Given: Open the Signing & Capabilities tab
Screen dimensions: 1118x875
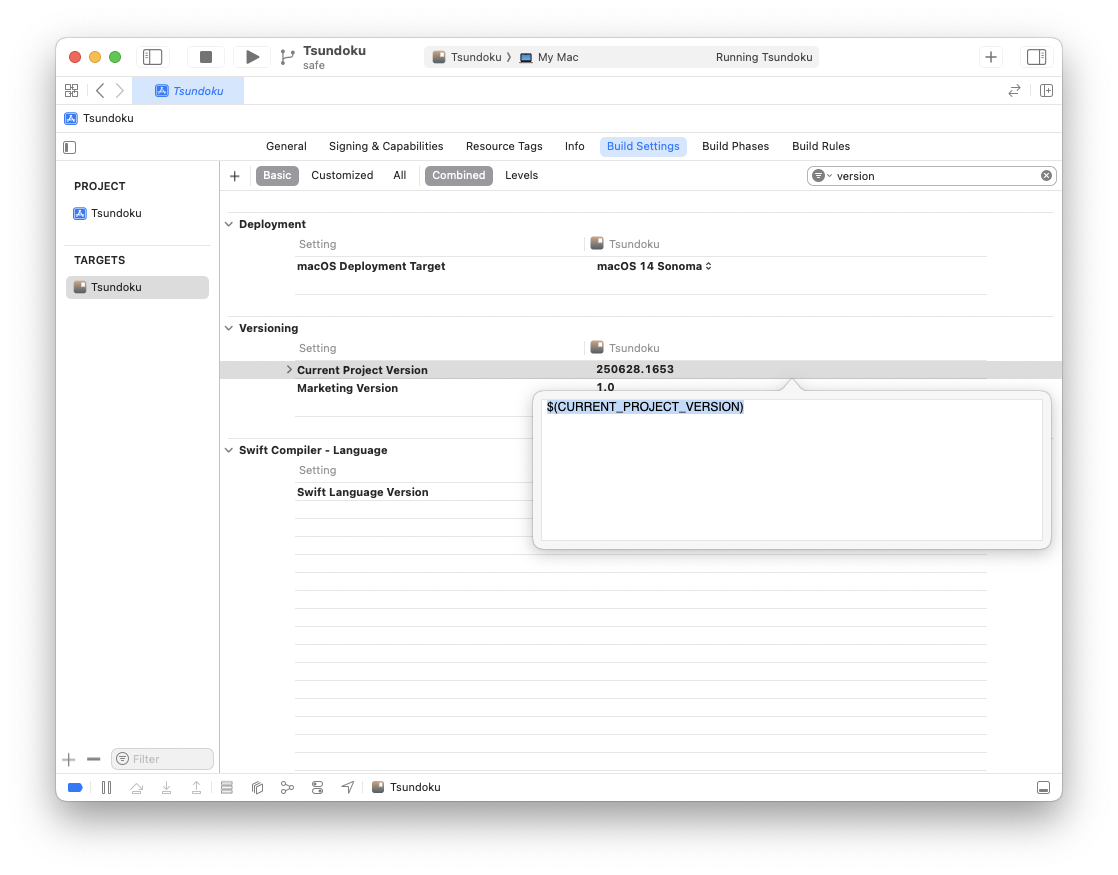Looking at the screenshot, I should click(x=385, y=146).
